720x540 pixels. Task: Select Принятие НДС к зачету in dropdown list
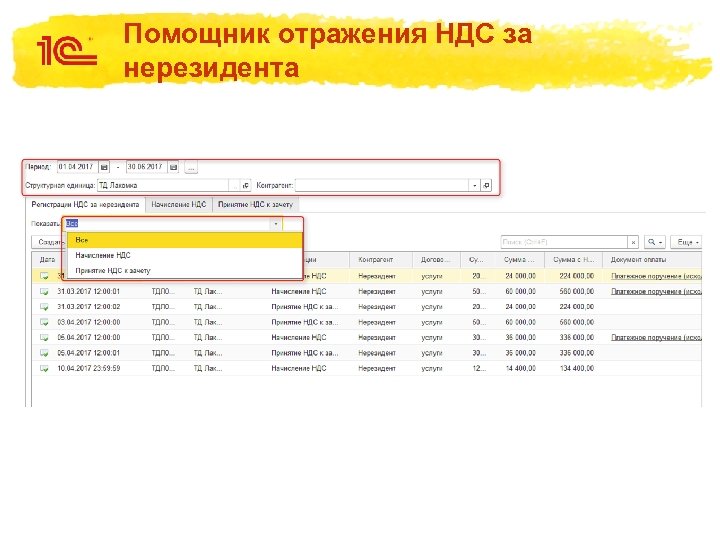(185, 270)
